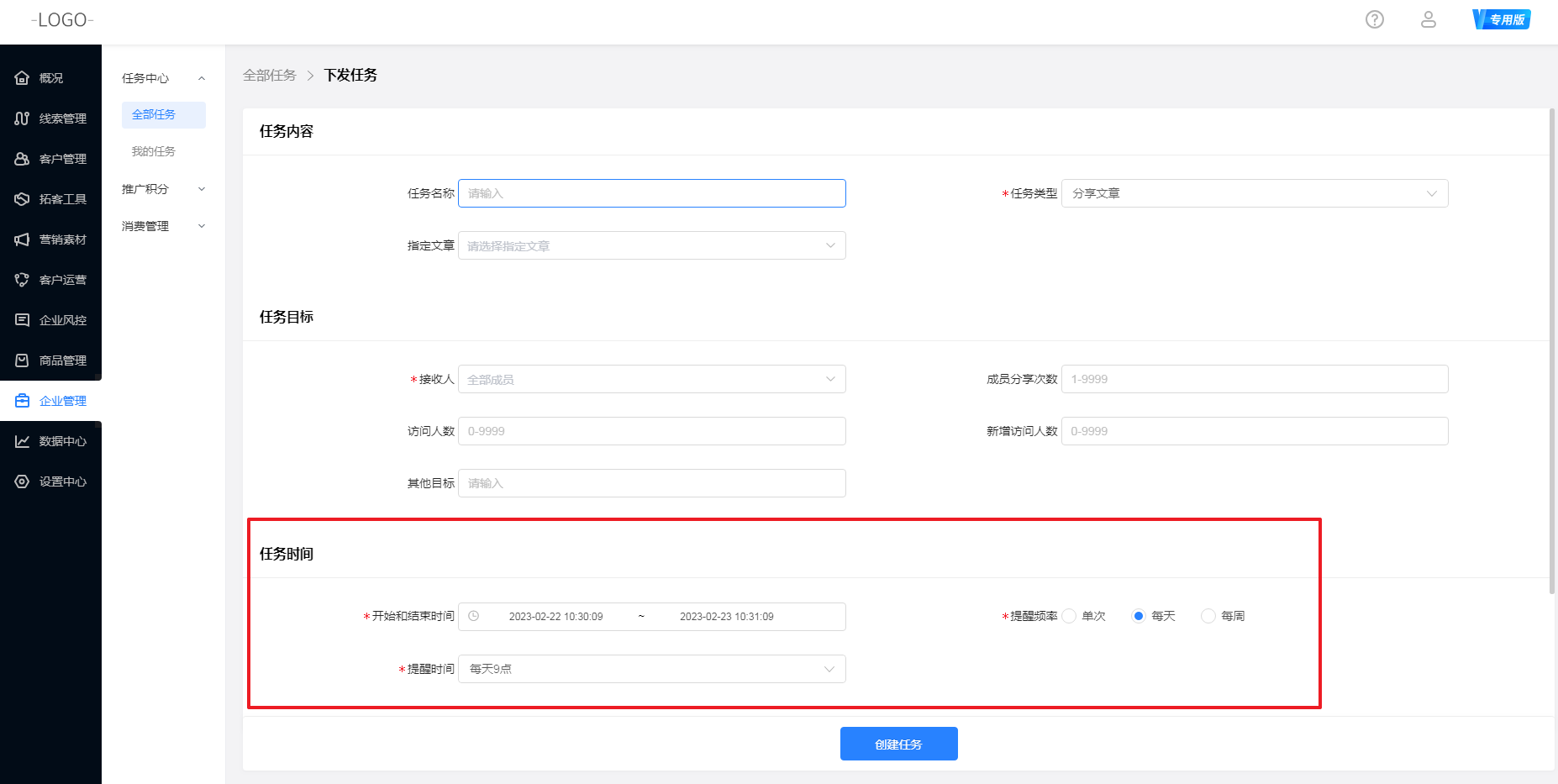Open the 提醒时间 dropdown
Viewport: 1558px width, 784px height.
pos(651,669)
